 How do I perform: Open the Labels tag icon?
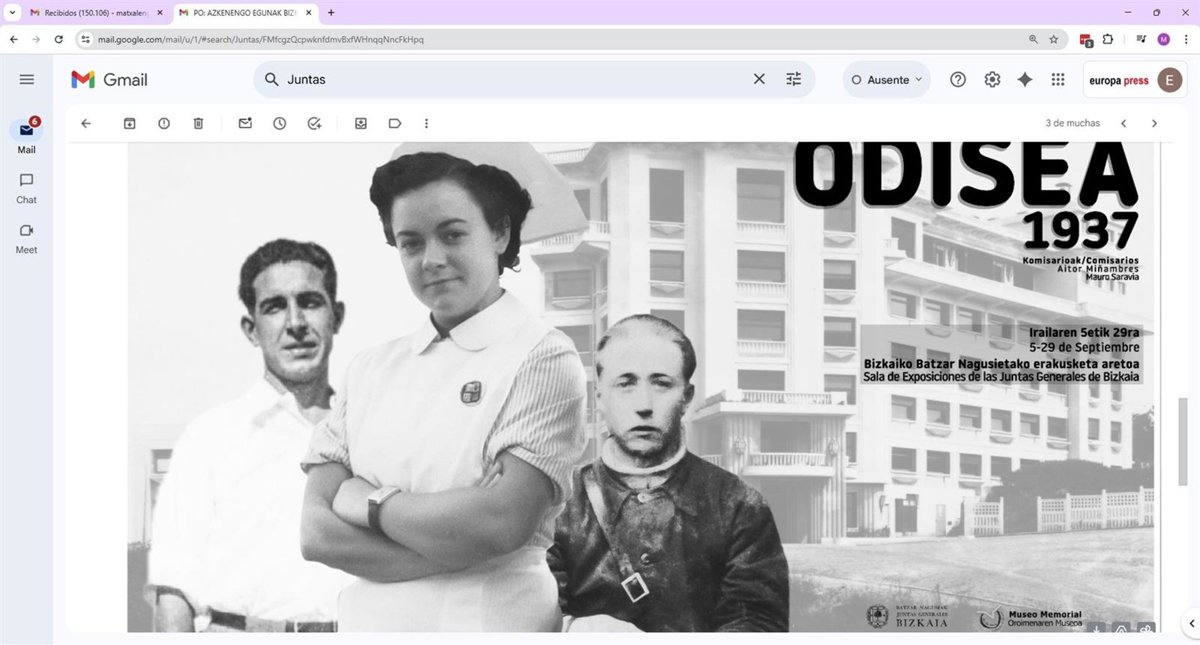[x=395, y=123]
